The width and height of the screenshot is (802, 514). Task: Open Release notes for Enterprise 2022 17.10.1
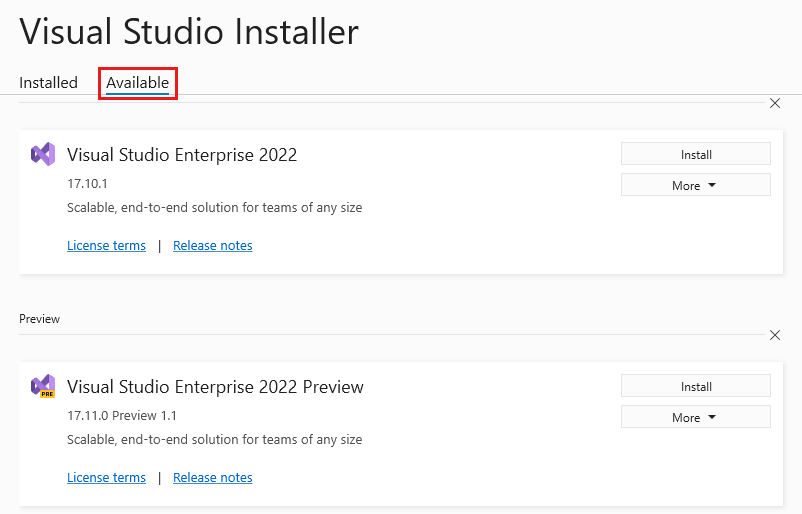(213, 245)
